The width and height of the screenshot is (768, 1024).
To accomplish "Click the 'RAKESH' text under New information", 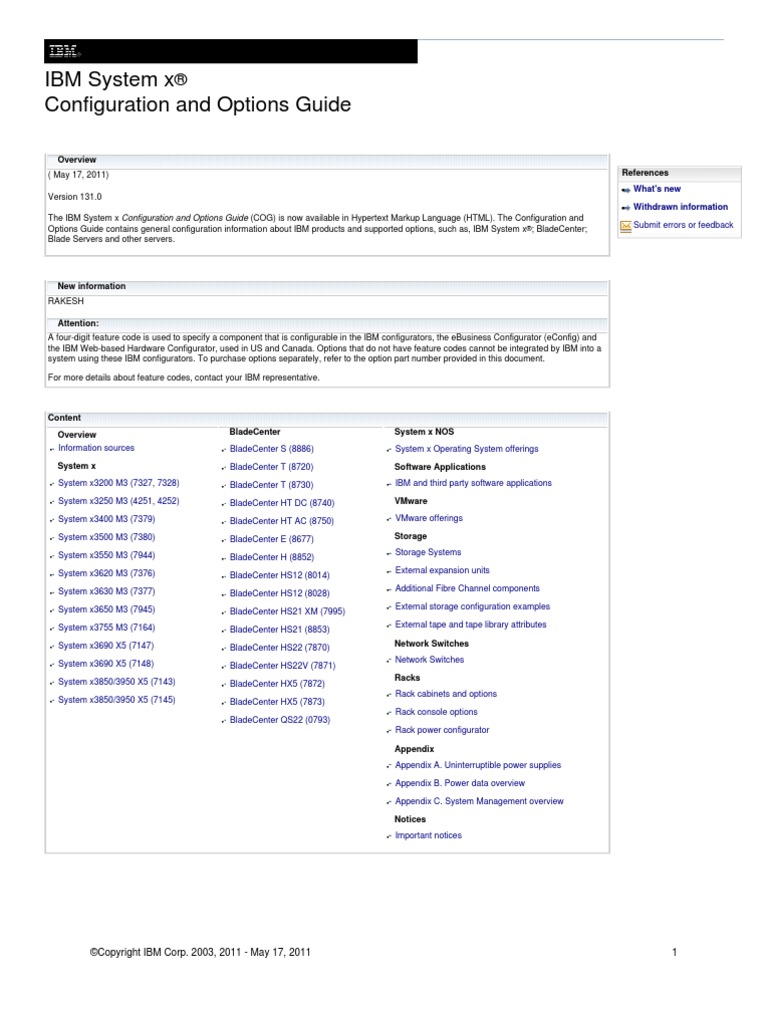I will (x=65, y=301).
